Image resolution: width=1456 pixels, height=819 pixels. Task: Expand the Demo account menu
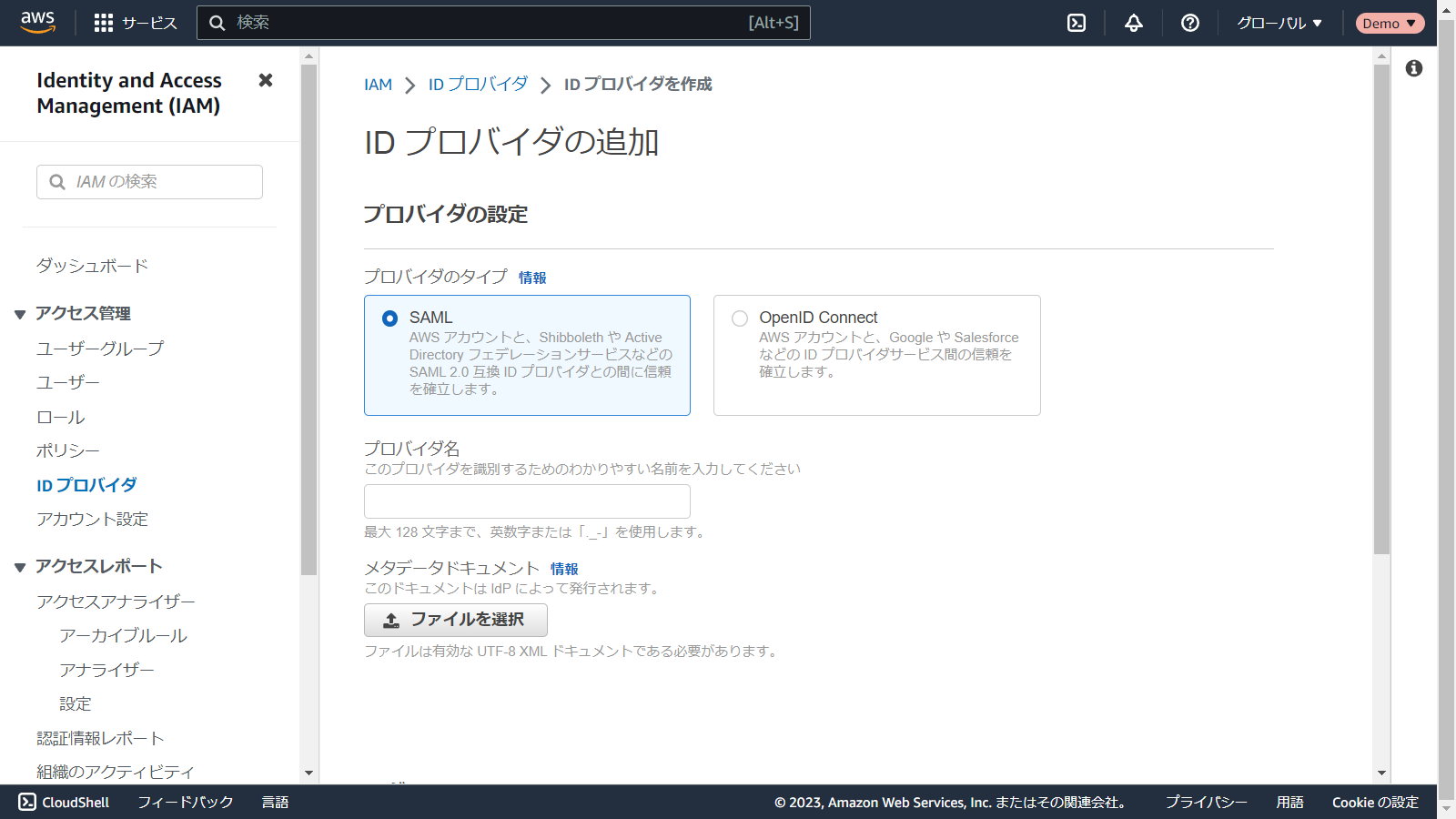pyautogui.click(x=1389, y=23)
